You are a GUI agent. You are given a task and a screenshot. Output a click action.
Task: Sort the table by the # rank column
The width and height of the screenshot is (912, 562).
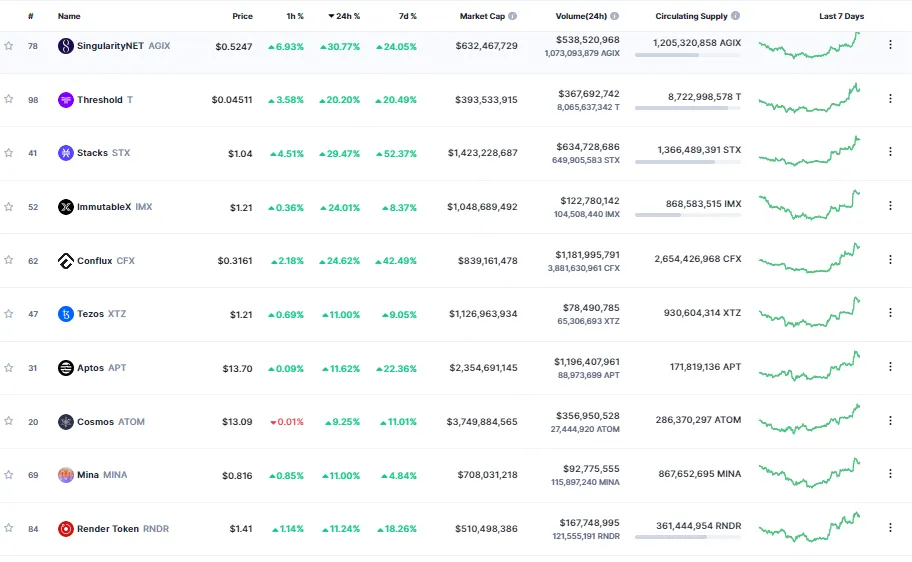pyautogui.click(x=31, y=16)
